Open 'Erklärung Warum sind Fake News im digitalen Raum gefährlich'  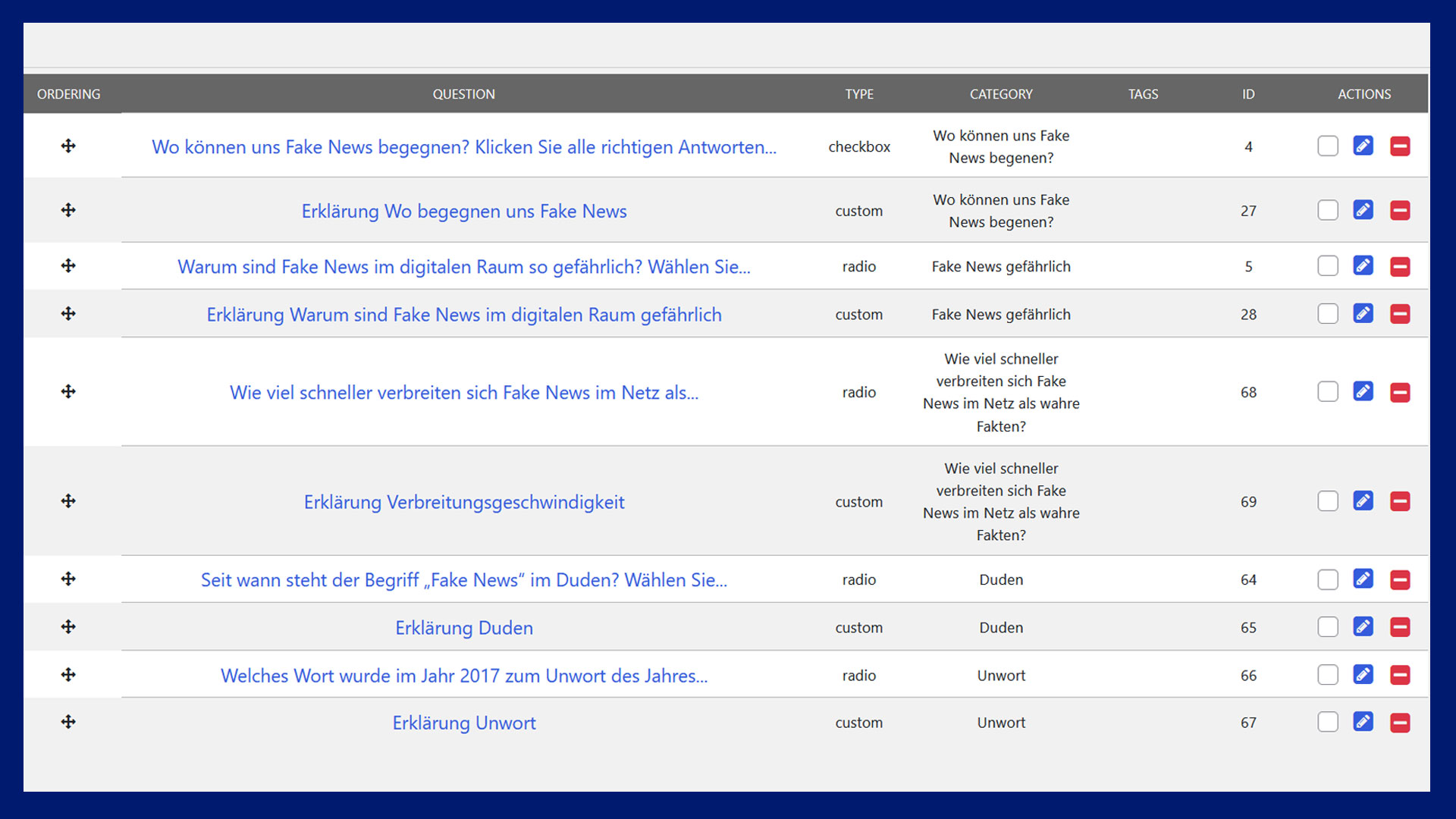[x=464, y=315]
